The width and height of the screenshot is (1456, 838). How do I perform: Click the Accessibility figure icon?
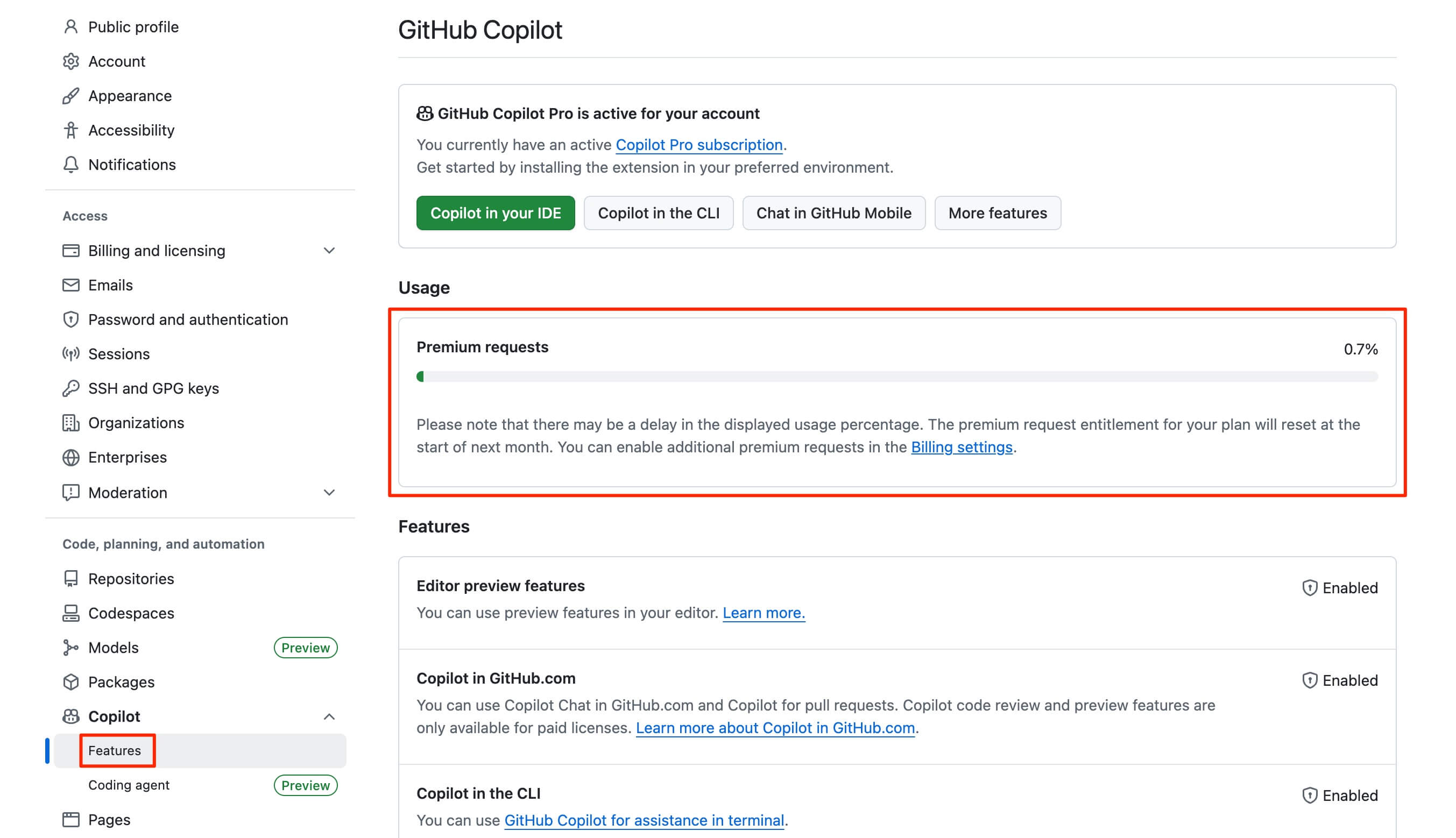coord(71,131)
